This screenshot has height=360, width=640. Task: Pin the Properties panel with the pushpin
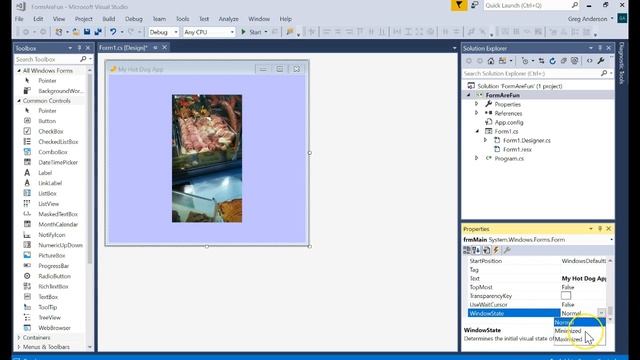point(600,229)
